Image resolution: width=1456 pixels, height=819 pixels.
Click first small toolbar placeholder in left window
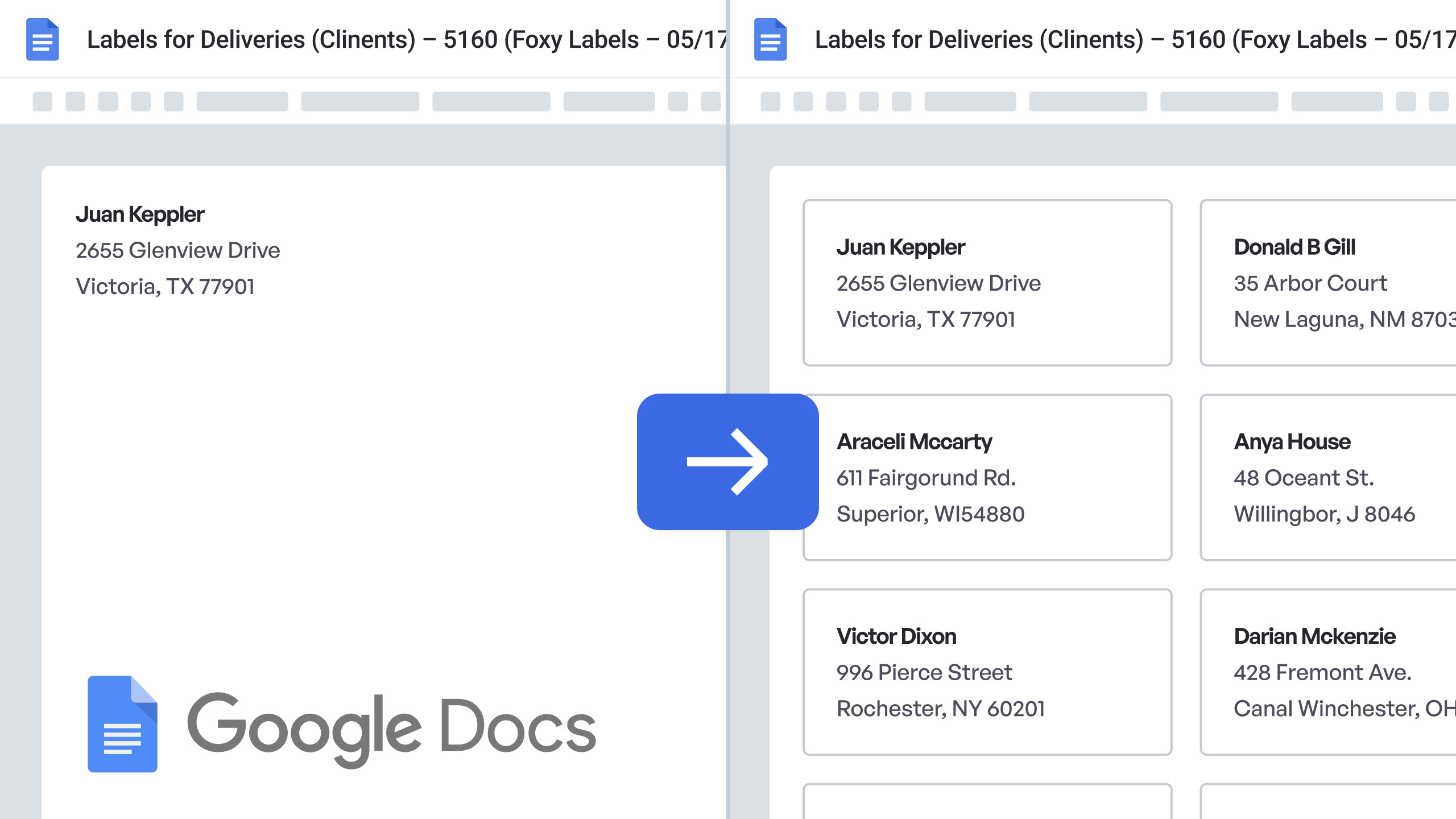pos(43,102)
